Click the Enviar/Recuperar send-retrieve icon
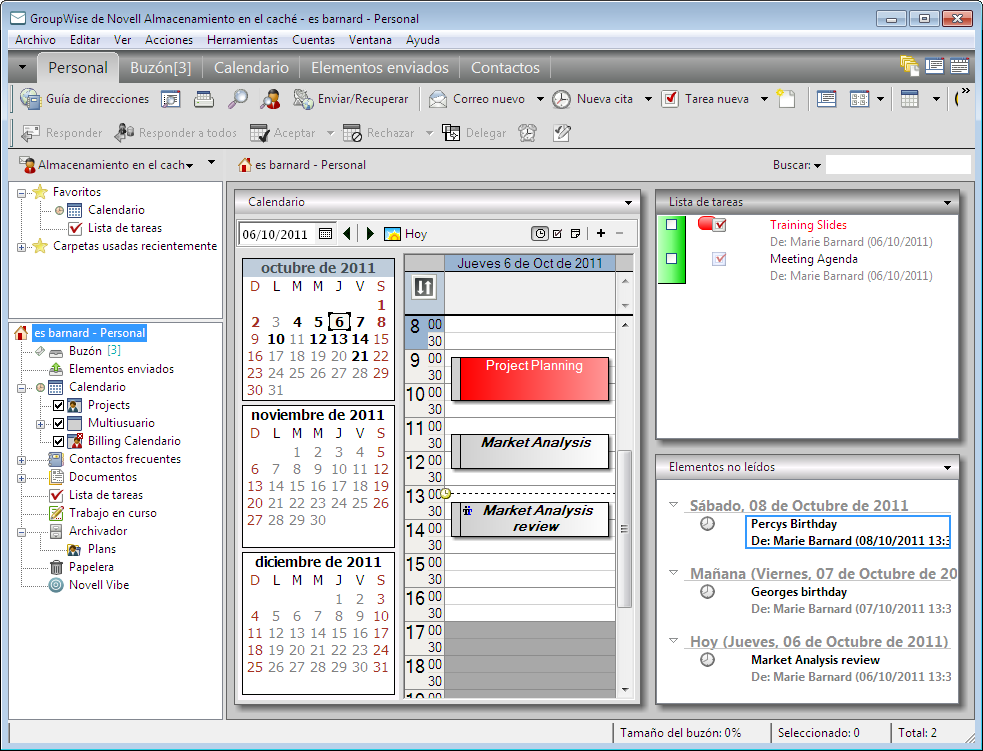 click(350, 99)
